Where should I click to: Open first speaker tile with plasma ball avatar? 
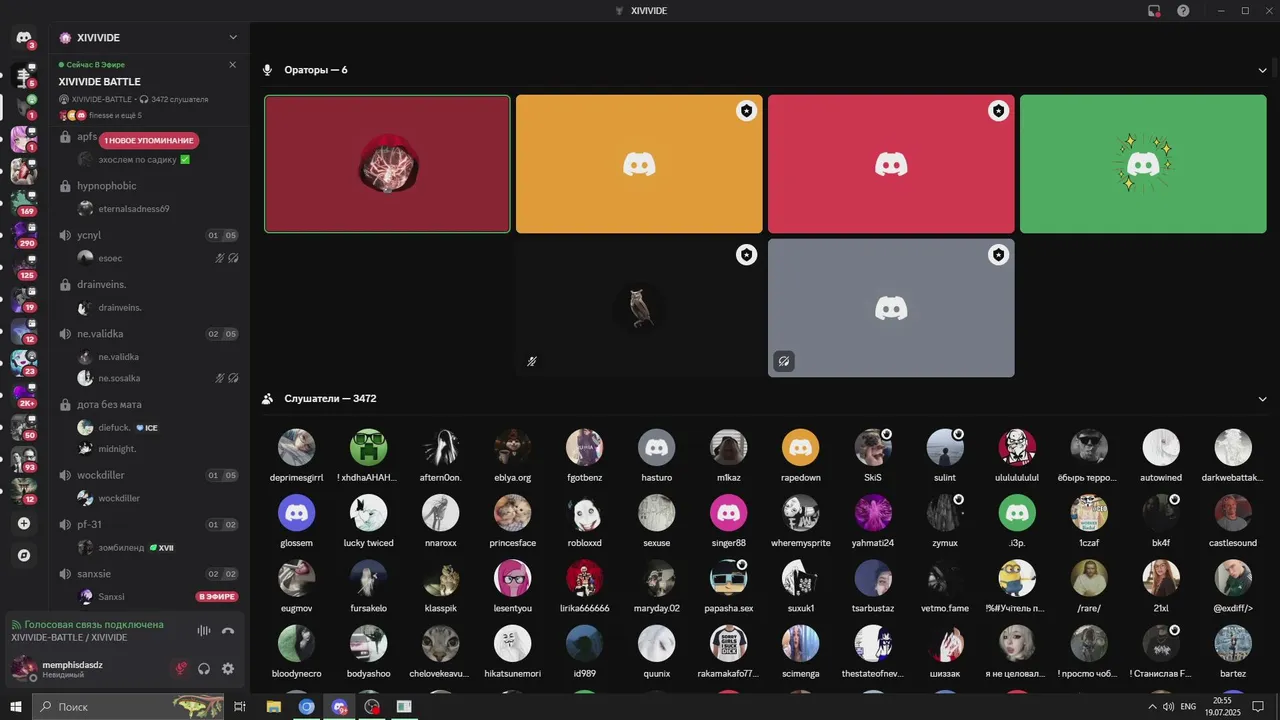(387, 164)
